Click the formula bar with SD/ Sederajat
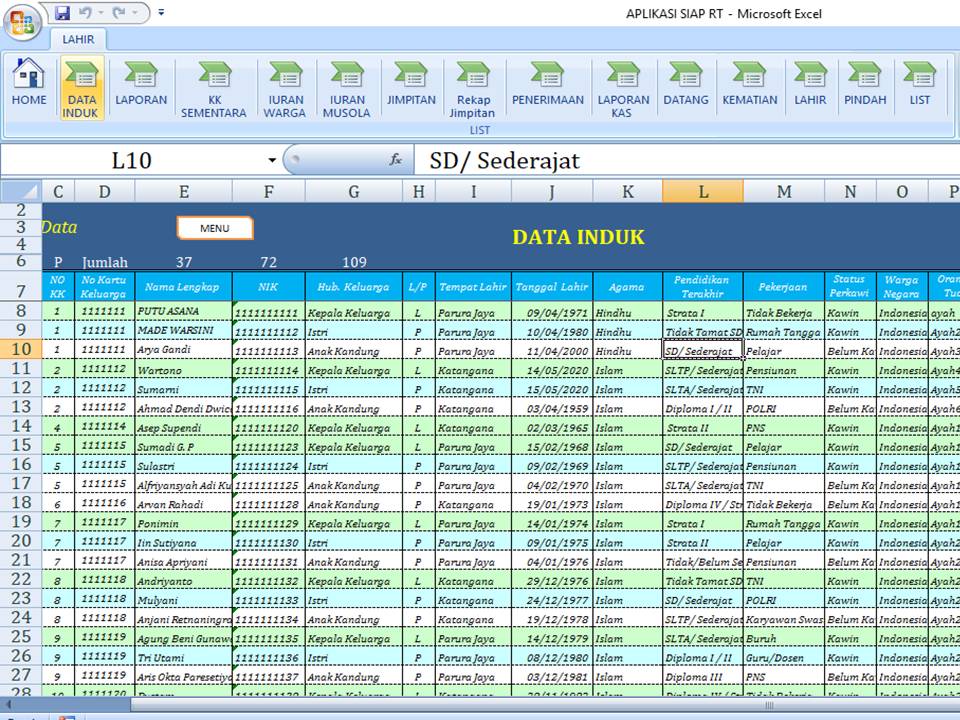Viewport: 960px width, 720px height. coord(687,160)
